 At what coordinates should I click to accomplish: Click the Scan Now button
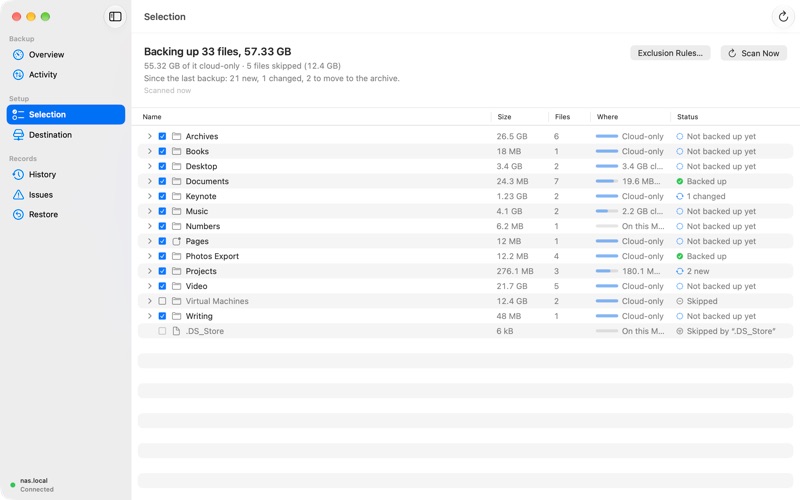754,53
